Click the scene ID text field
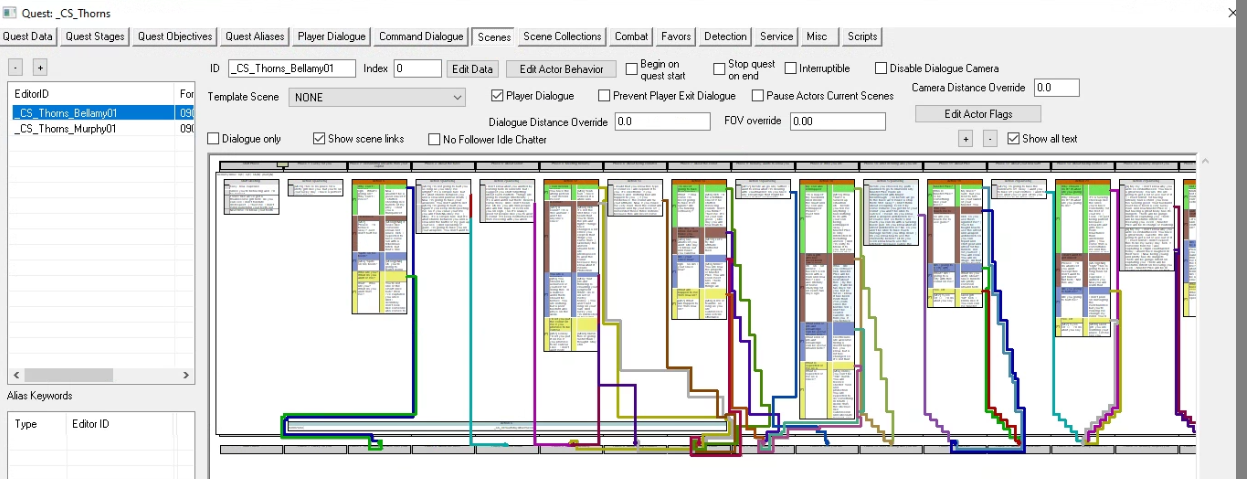The image size is (1247, 479). click(x=292, y=69)
